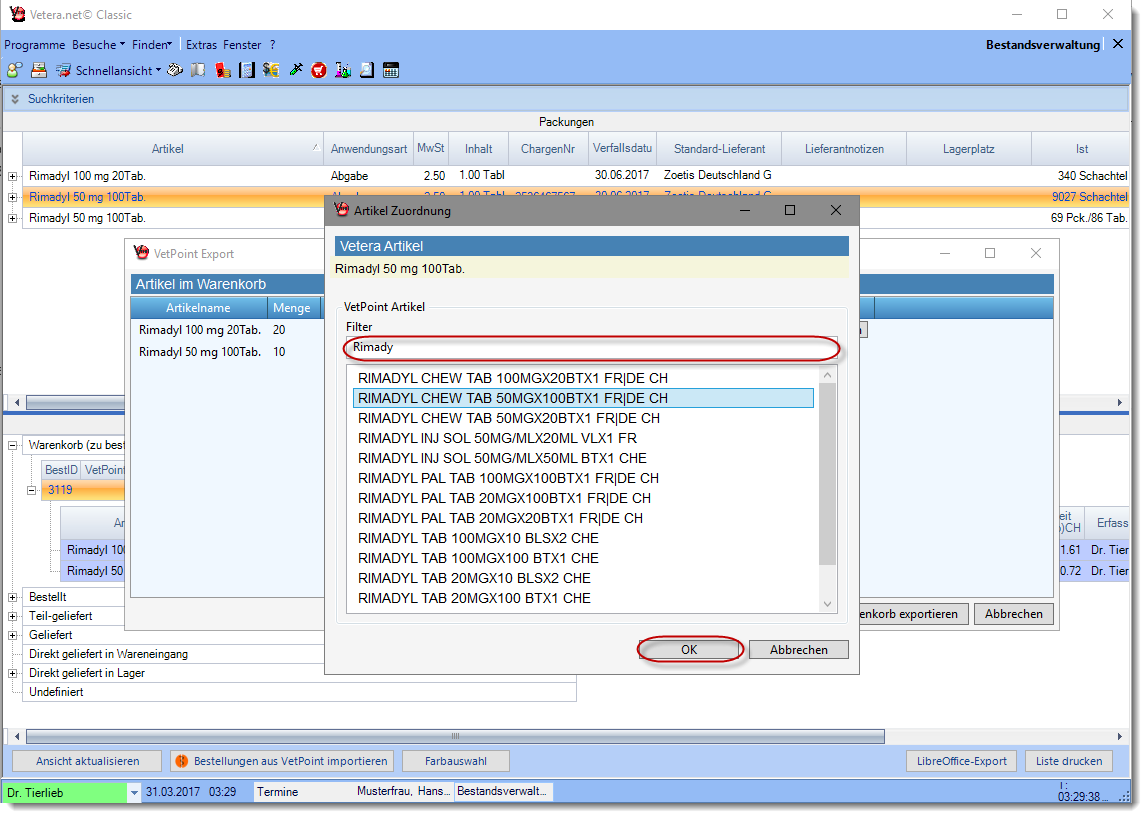Open the file drawer cabinet icon

(x=39, y=70)
